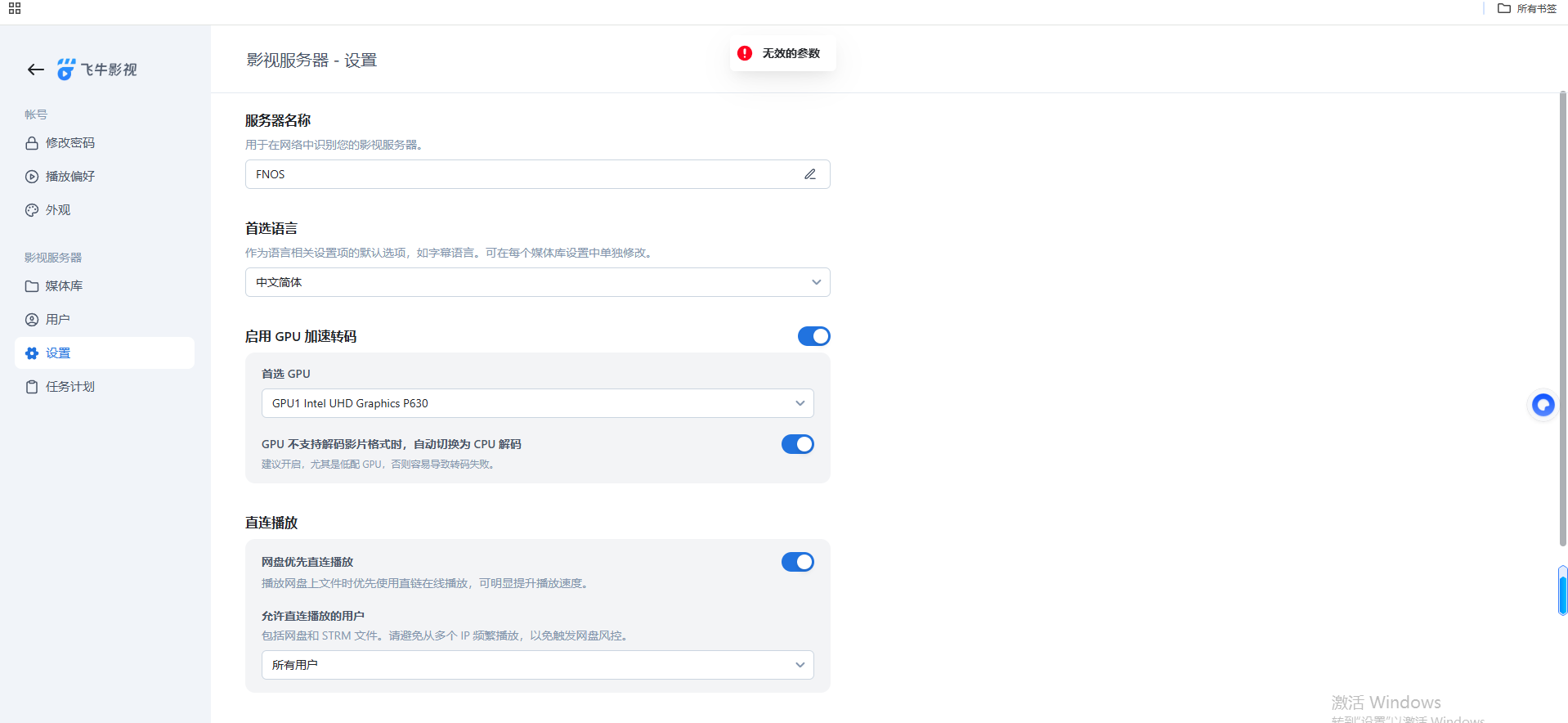Click the 影视服务器 sidebar group label
The width and height of the screenshot is (1568, 723).
[x=53, y=258]
